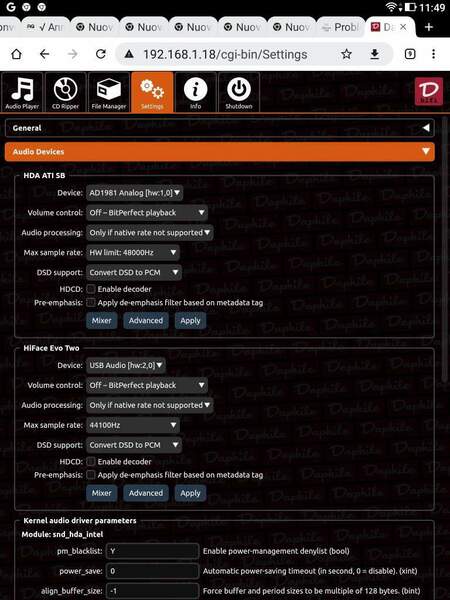Open the tab switcher counter

410,54
